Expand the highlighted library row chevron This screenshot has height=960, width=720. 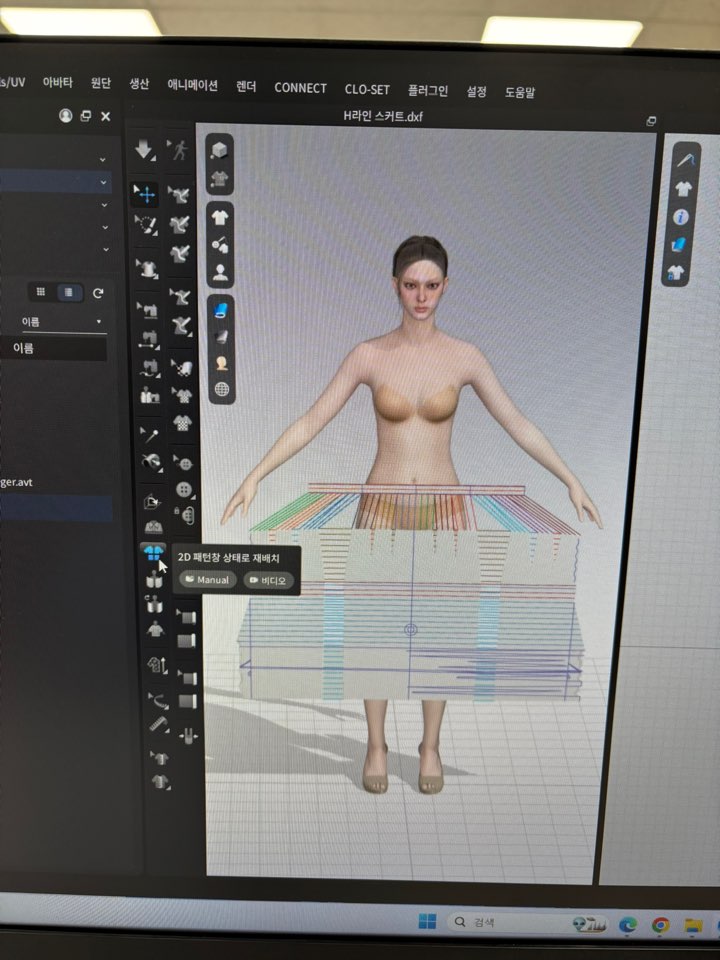click(104, 182)
